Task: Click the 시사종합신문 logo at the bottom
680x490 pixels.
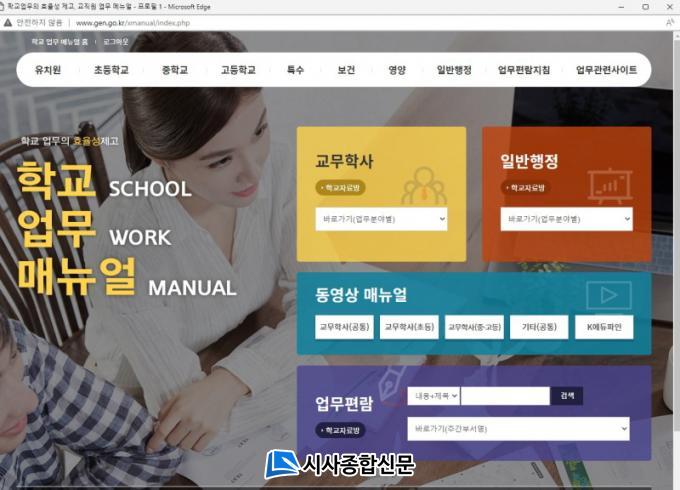Action: pyautogui.click(x=339, y=465)
